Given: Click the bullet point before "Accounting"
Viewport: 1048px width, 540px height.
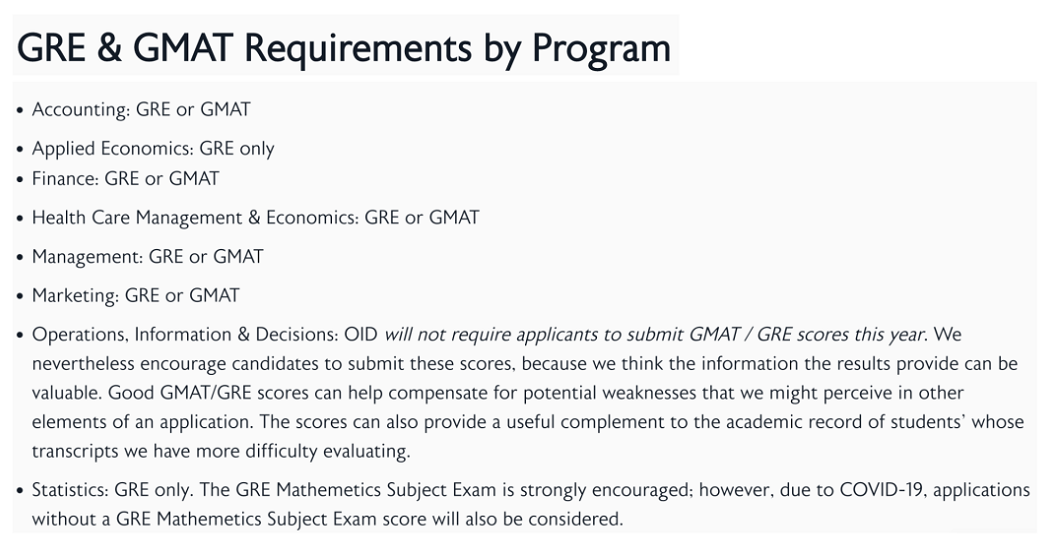Looking at the screenshot, I should pos(20,111).
